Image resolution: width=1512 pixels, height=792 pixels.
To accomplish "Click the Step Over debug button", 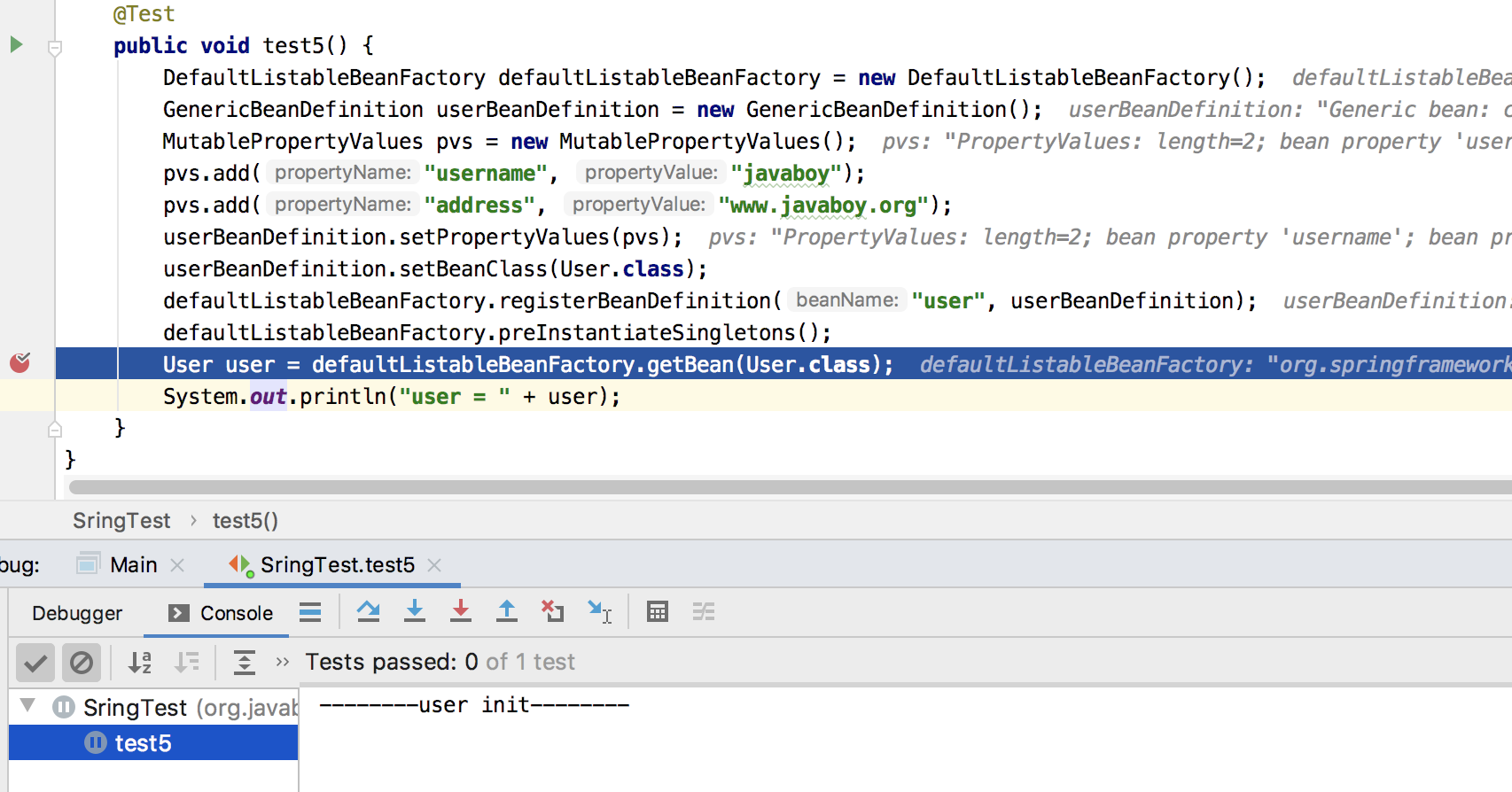I will click(369, 611).
